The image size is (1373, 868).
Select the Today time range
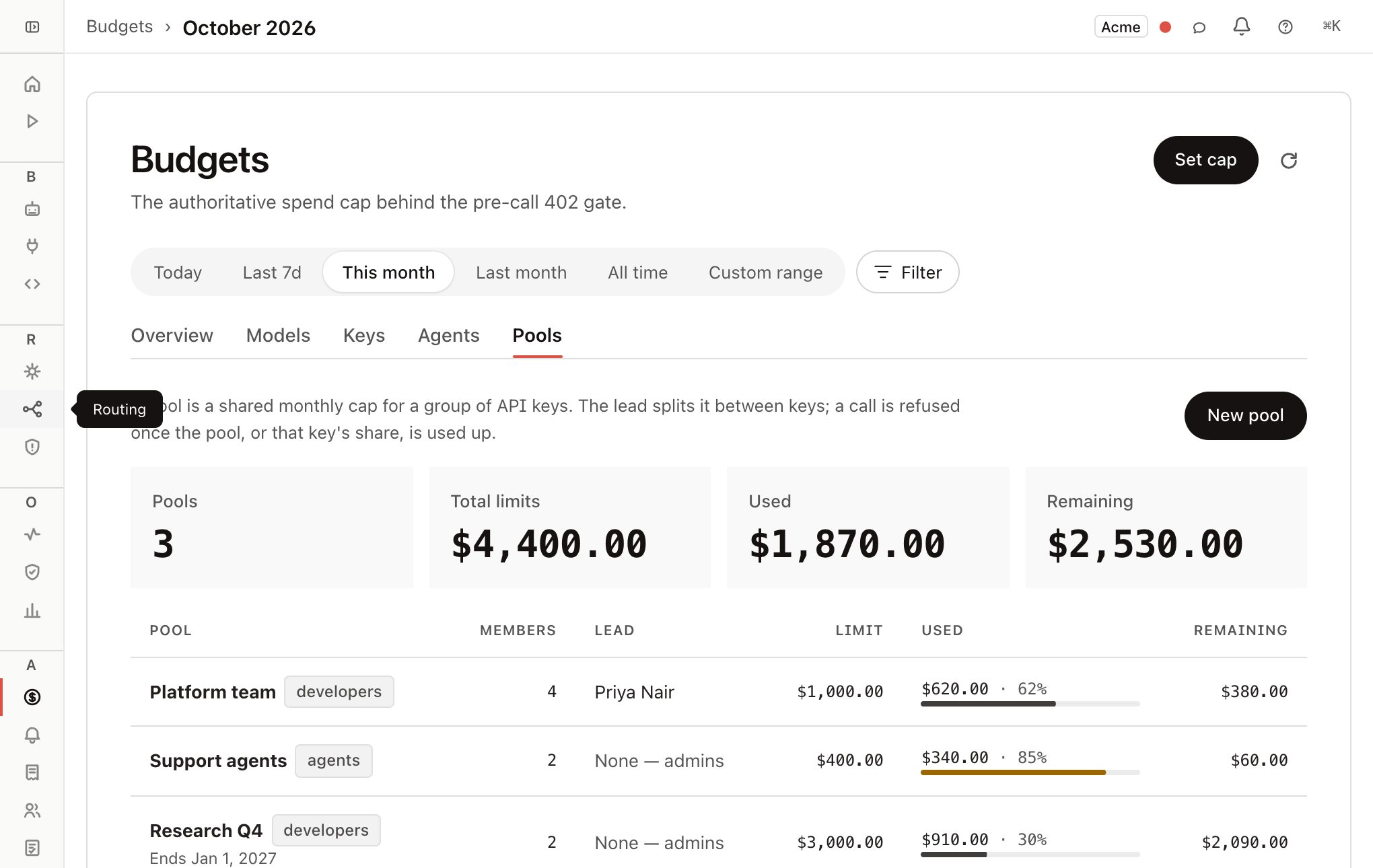point(178,273)
